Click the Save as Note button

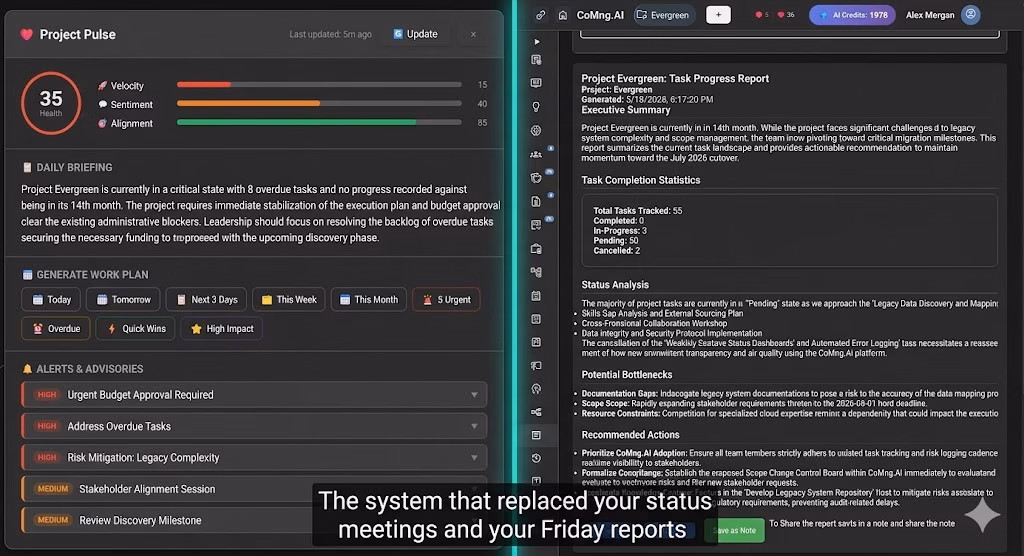click(x=734, y=531)
